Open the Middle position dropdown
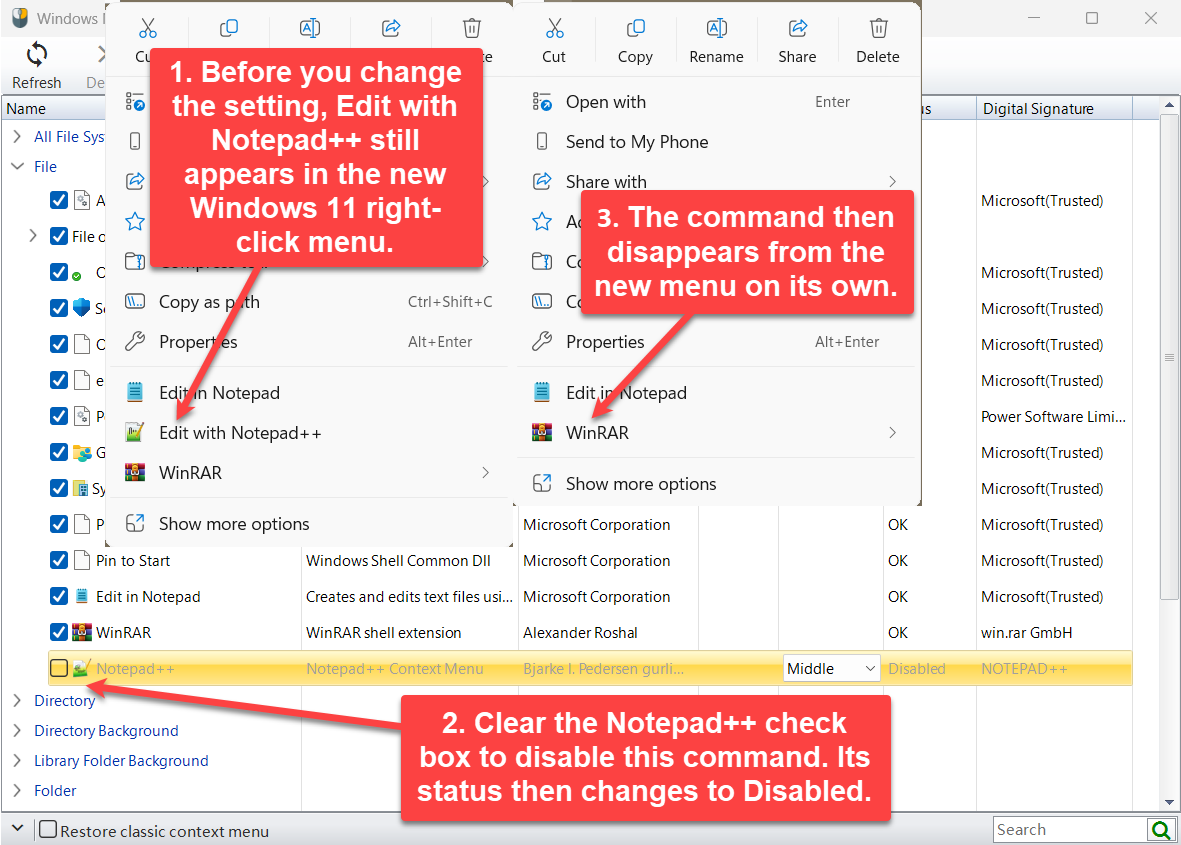Viewport: 1181px width, 845px height. pos(832,669)
